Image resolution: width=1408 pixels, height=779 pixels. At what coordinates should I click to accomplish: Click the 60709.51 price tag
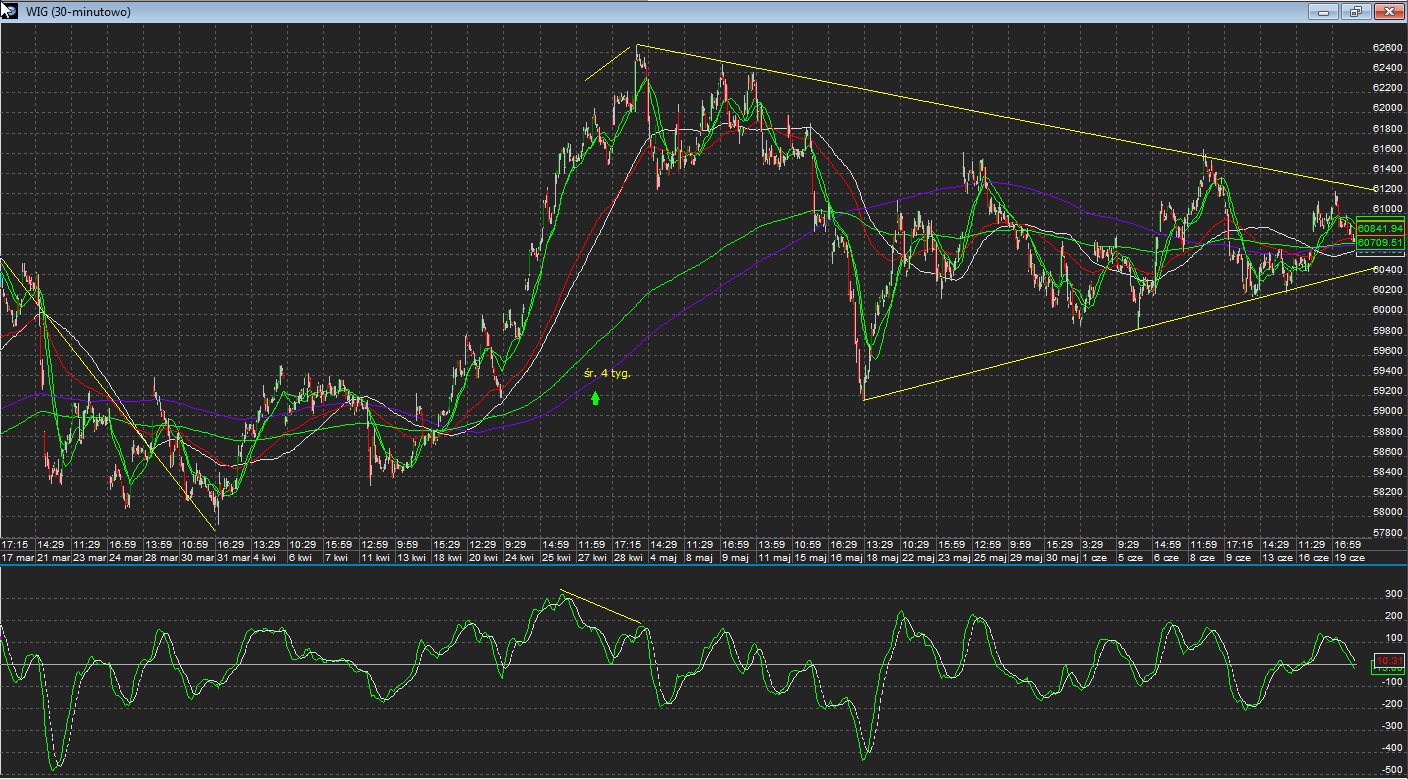[1381, 242]
